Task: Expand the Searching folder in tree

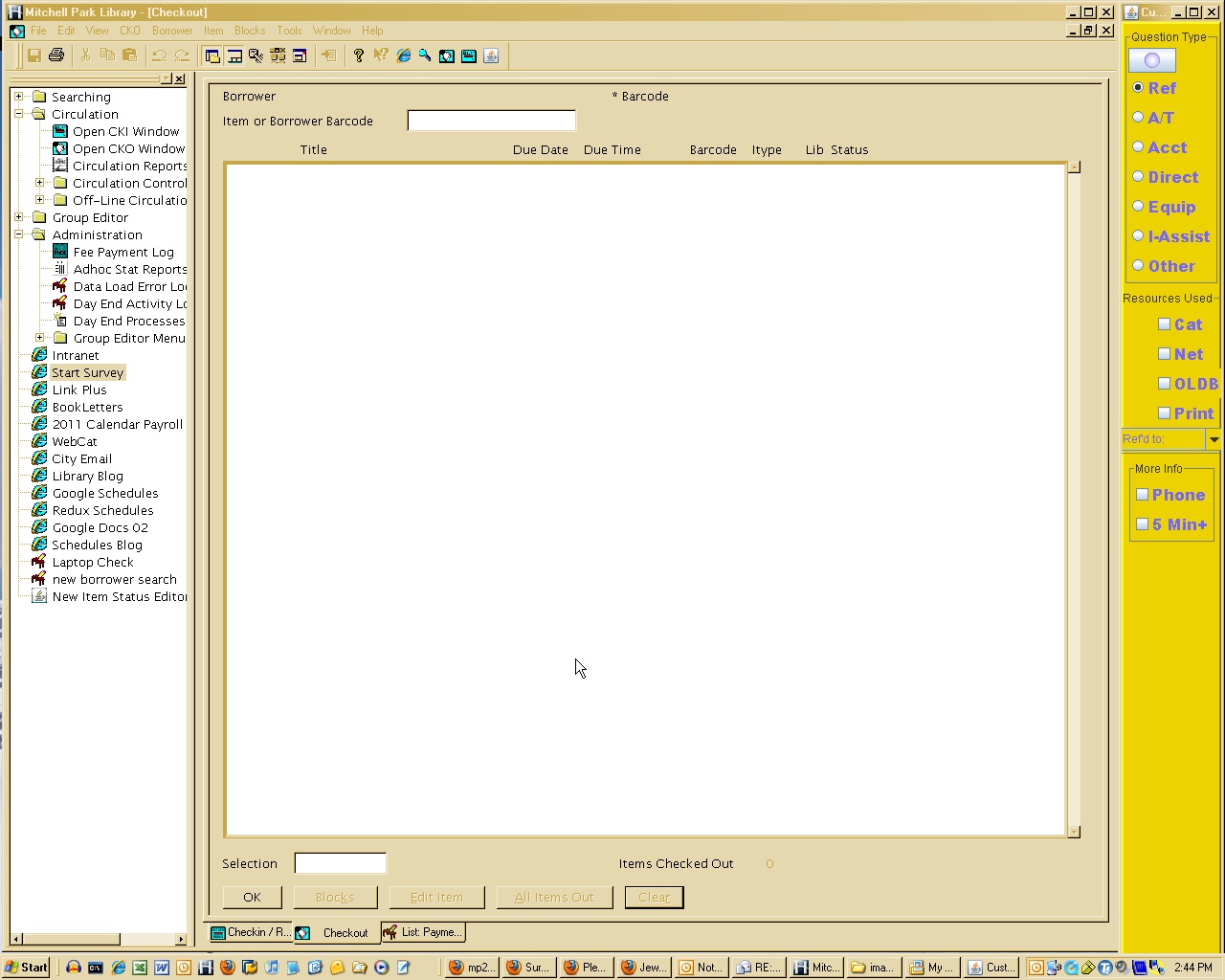Action: click(18, 97)
